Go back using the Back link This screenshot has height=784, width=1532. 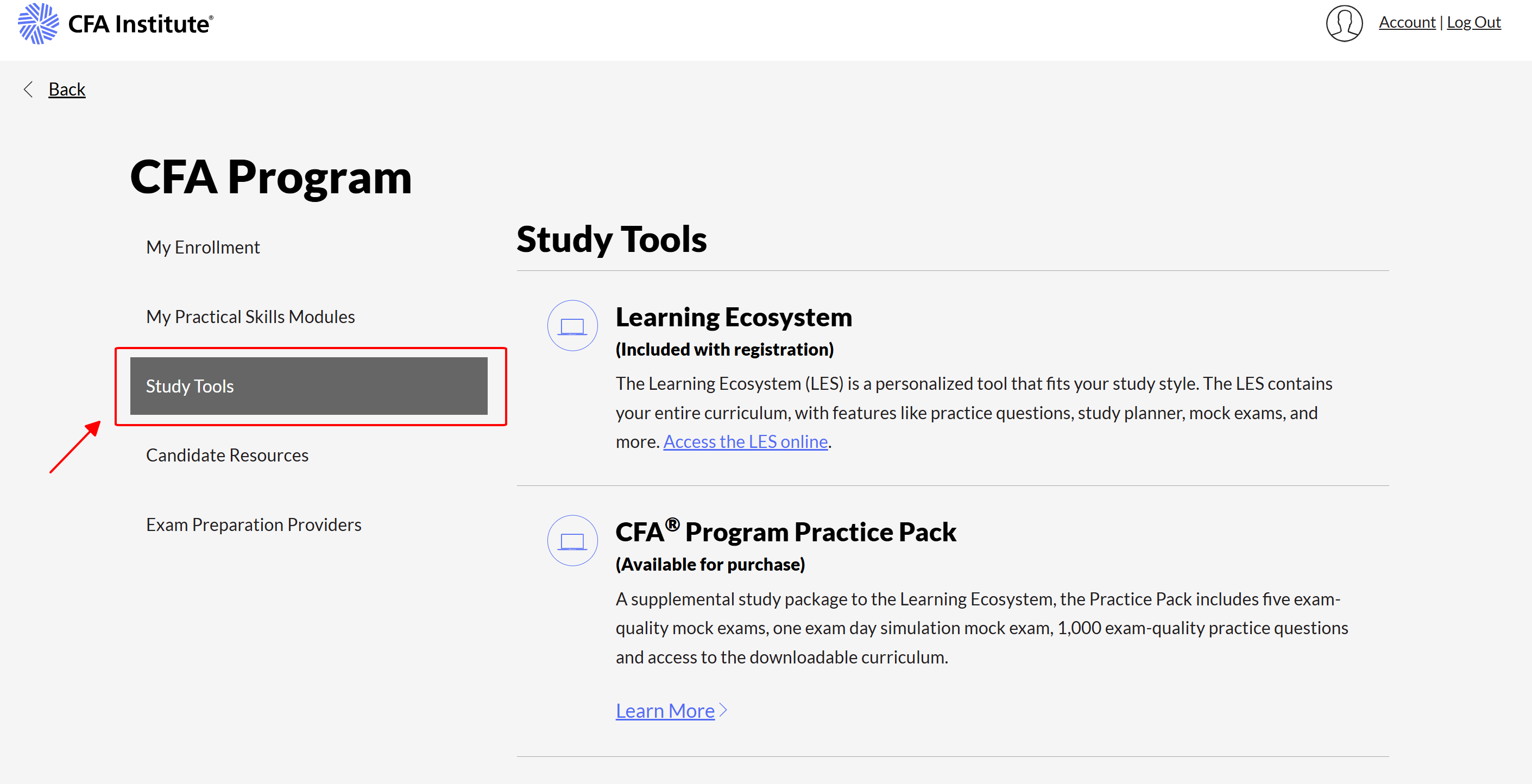tap(67, 89)
